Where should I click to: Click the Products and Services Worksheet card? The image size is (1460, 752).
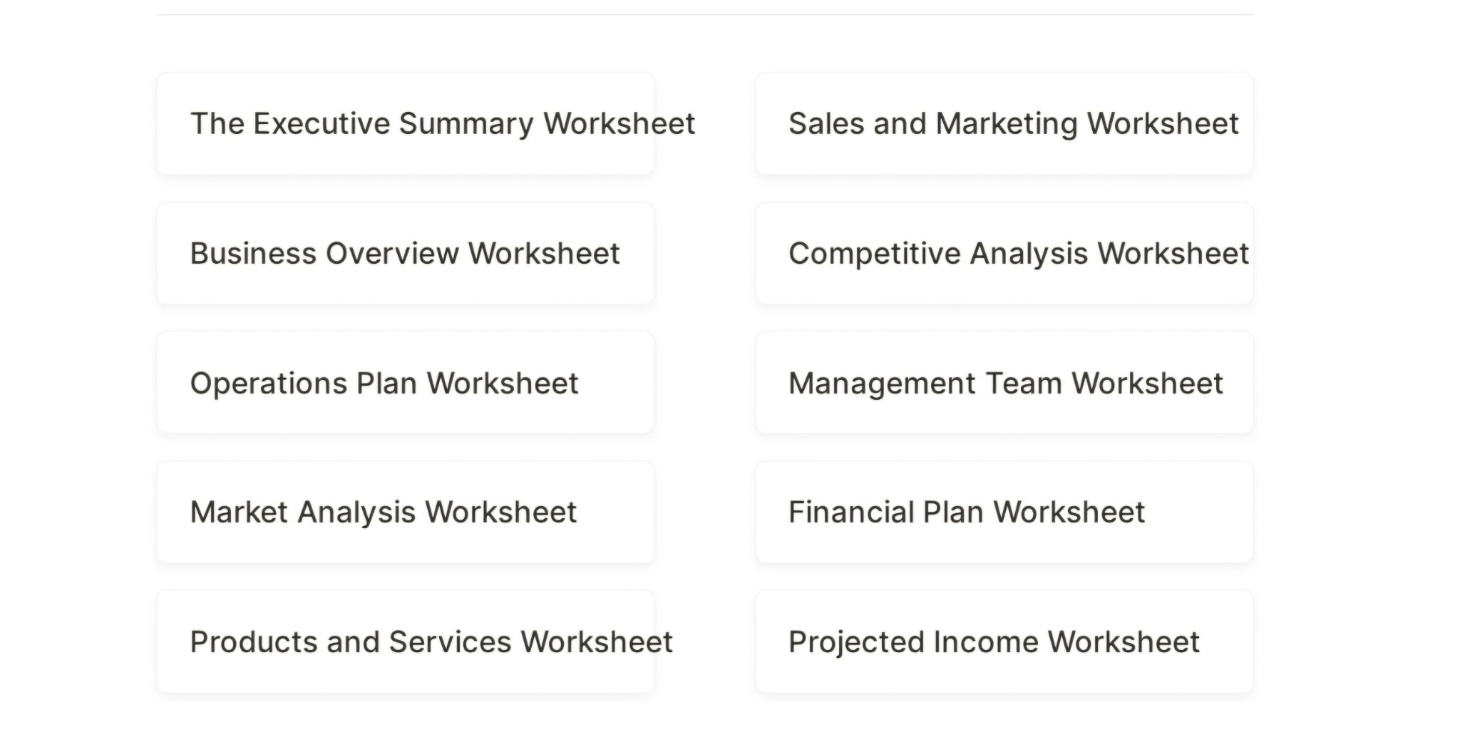pos(405,641)
